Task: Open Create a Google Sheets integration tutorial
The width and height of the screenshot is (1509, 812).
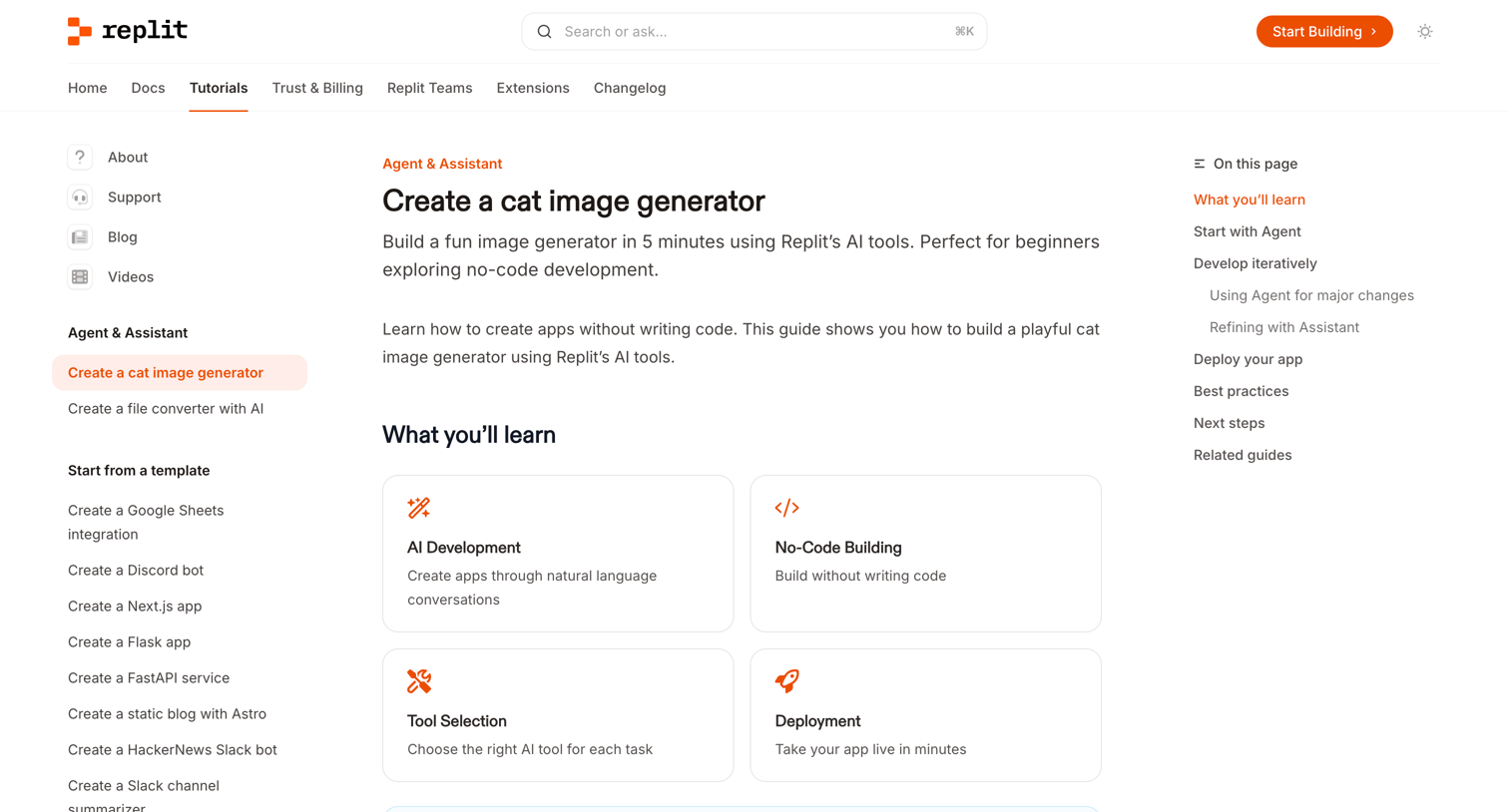Action: point(146,523)
